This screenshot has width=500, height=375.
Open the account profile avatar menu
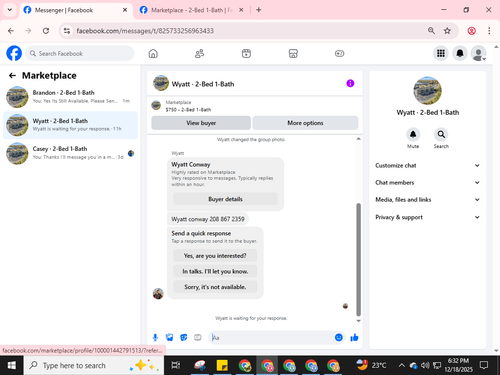click(x=478, y=53)
